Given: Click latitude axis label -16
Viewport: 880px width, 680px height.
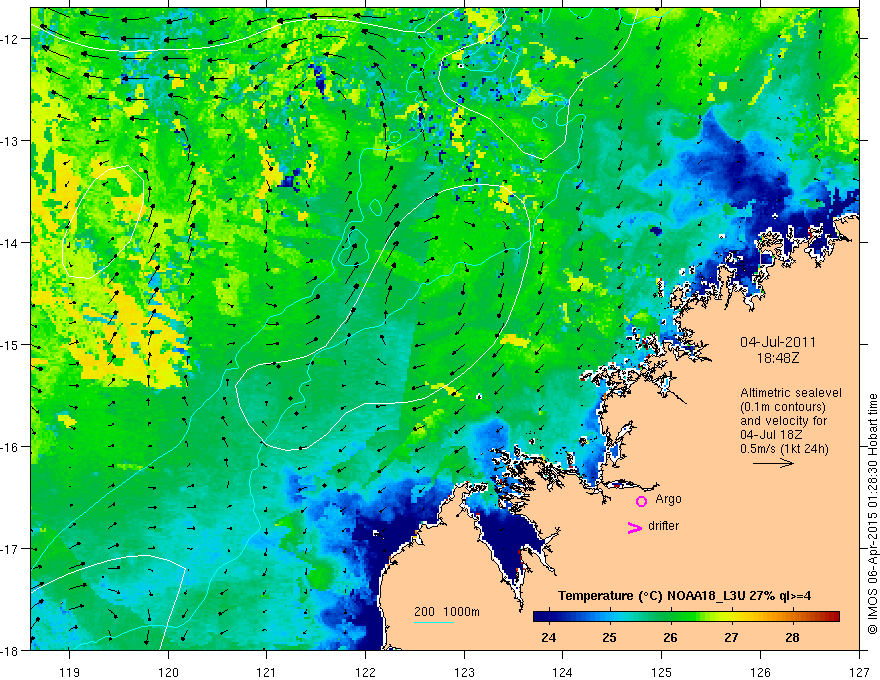Looking at the screenshot, I should 11,447.
